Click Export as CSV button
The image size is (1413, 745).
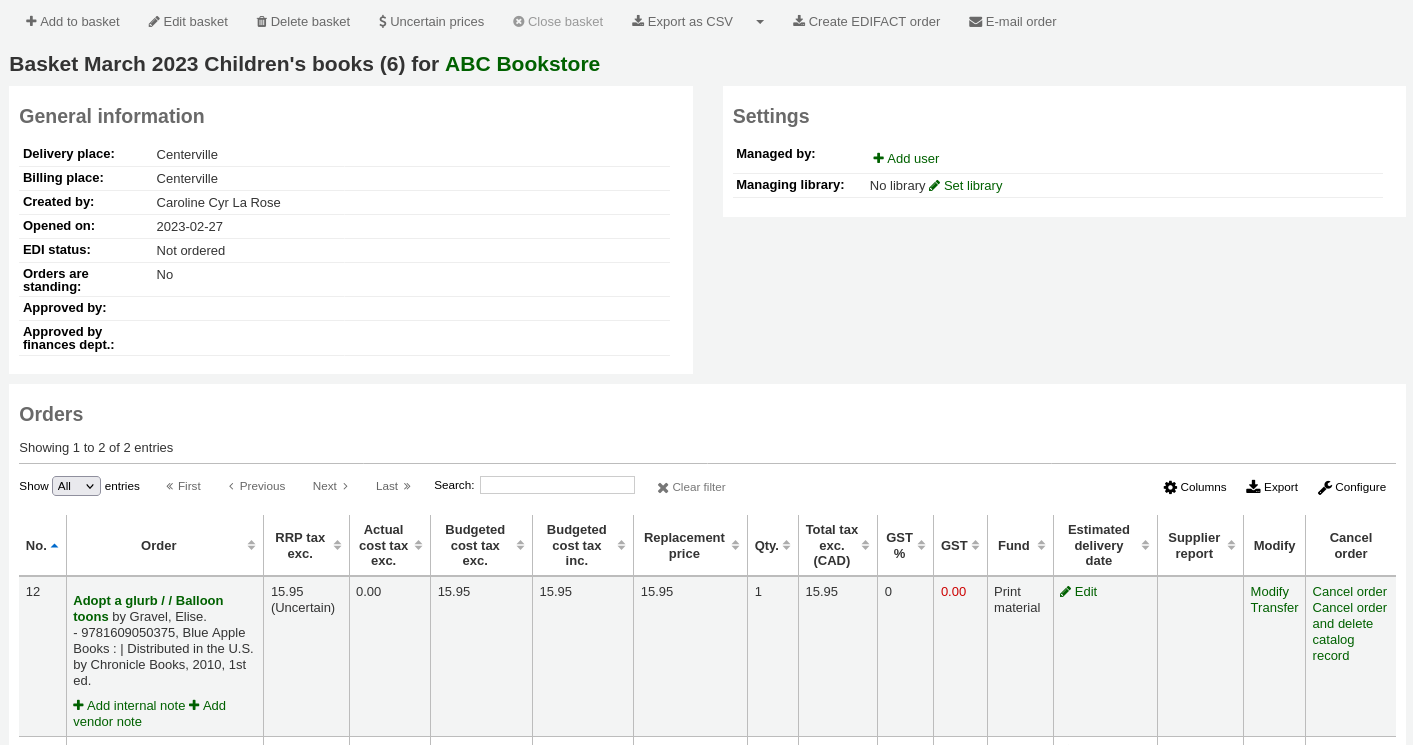coord(682,22)
